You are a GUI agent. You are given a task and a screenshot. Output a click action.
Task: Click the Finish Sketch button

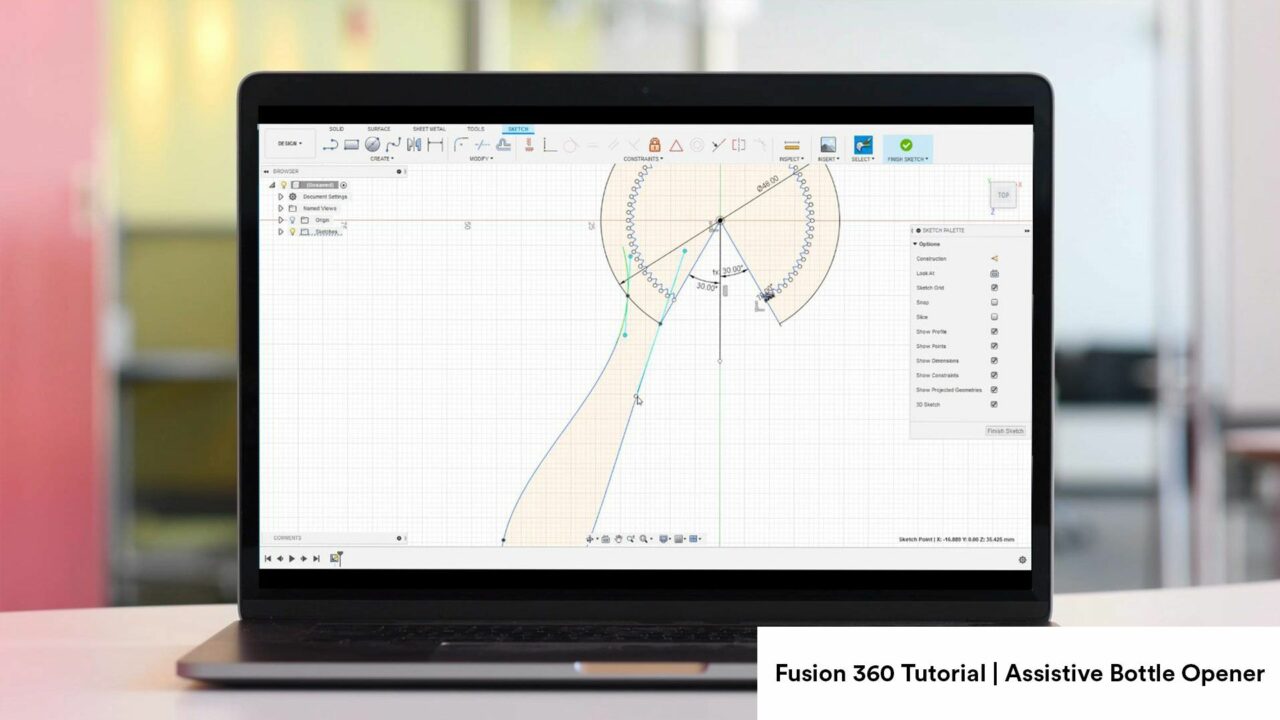pos(904,144)
